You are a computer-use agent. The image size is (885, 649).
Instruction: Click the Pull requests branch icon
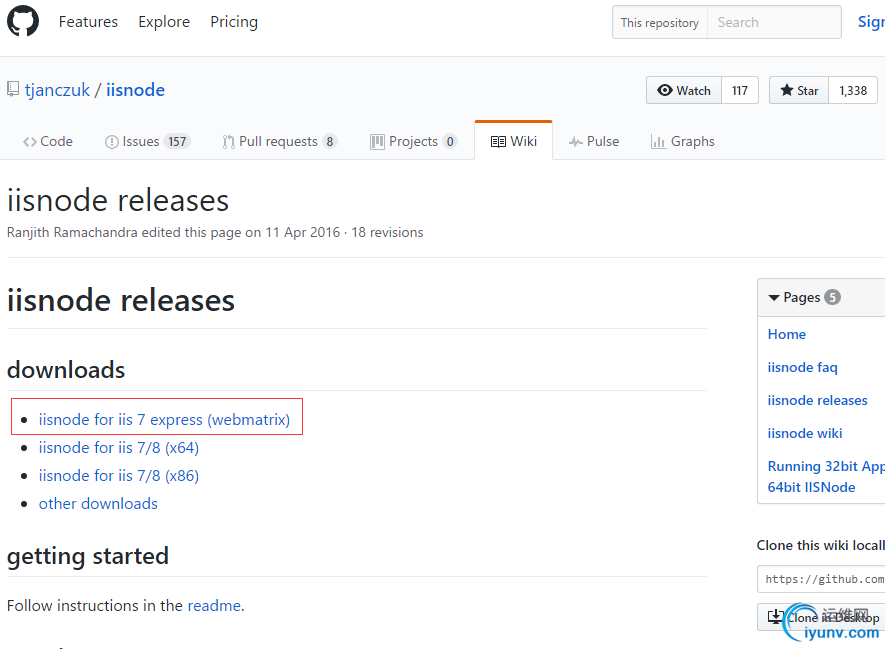click(228, 142)
